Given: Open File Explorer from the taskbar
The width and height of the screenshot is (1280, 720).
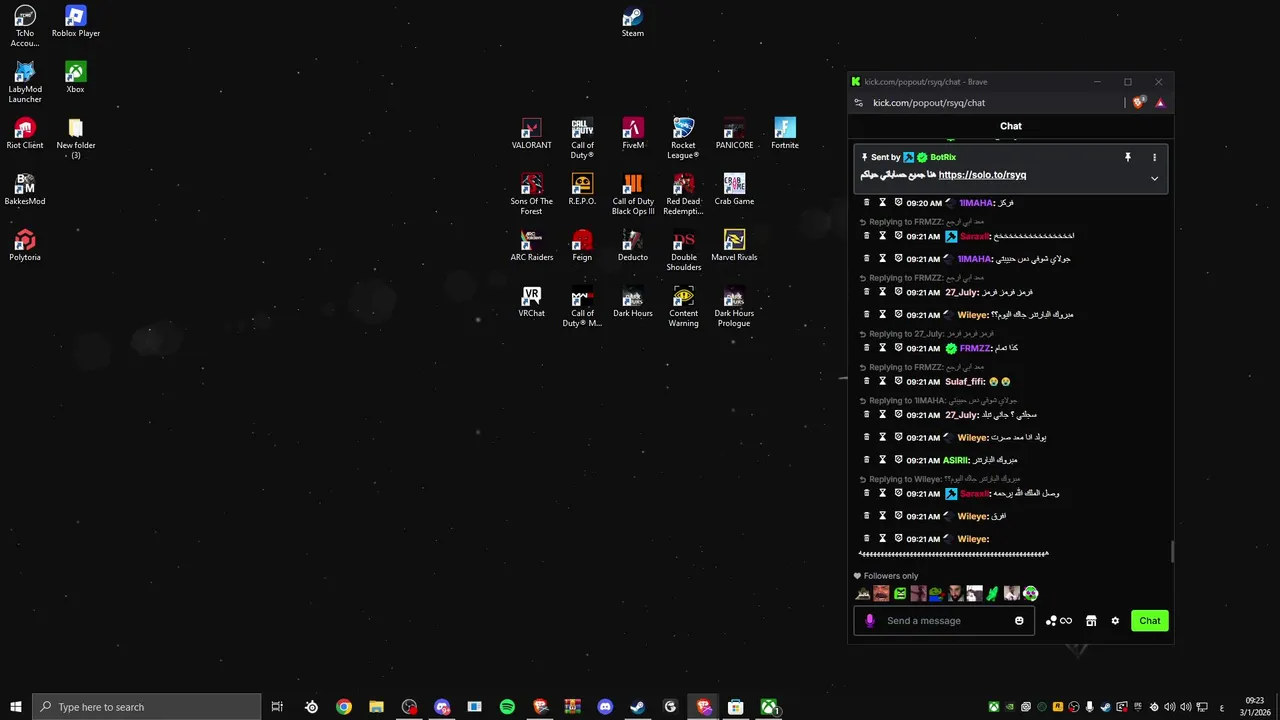Looking at the screenshot, I should [x=376, y=707].
